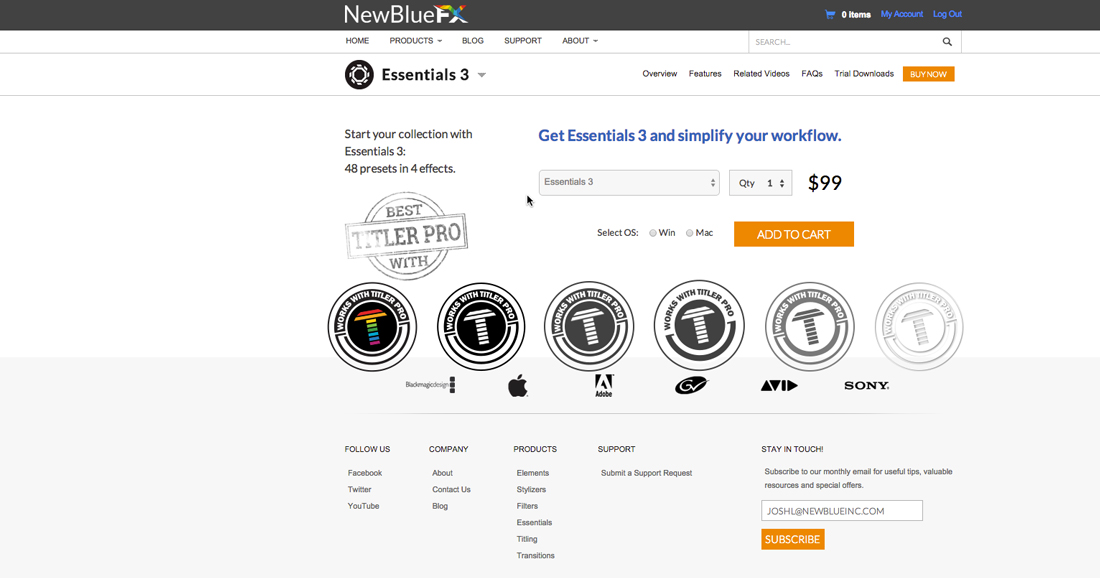Click the rainbow Works With Titler Pro badge
Image resolution: width=1100 pixels, height=578 pixels.
[x=373, y=326]
